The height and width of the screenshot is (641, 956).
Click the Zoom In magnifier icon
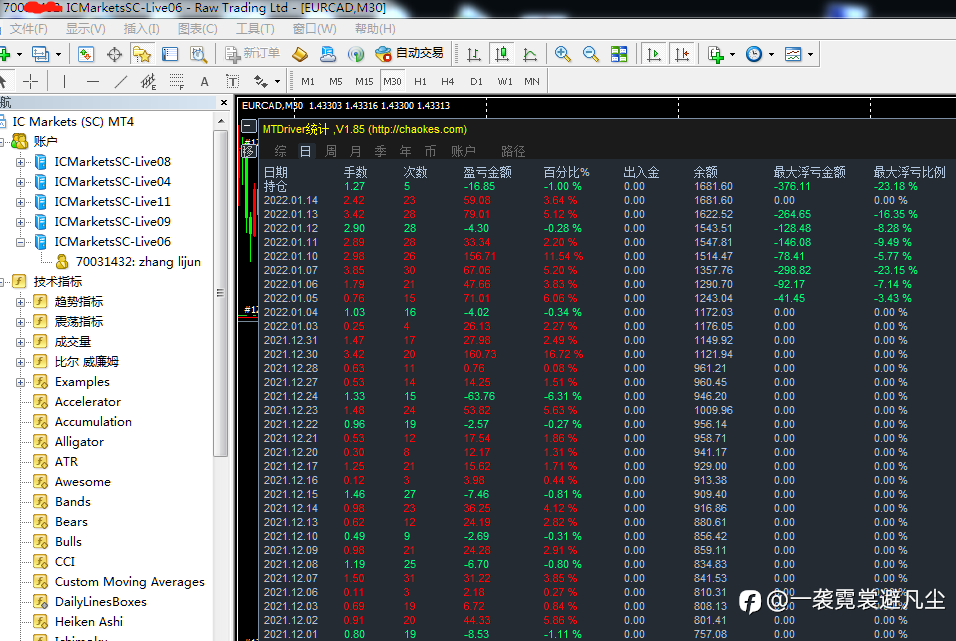(x=563, y=54)
